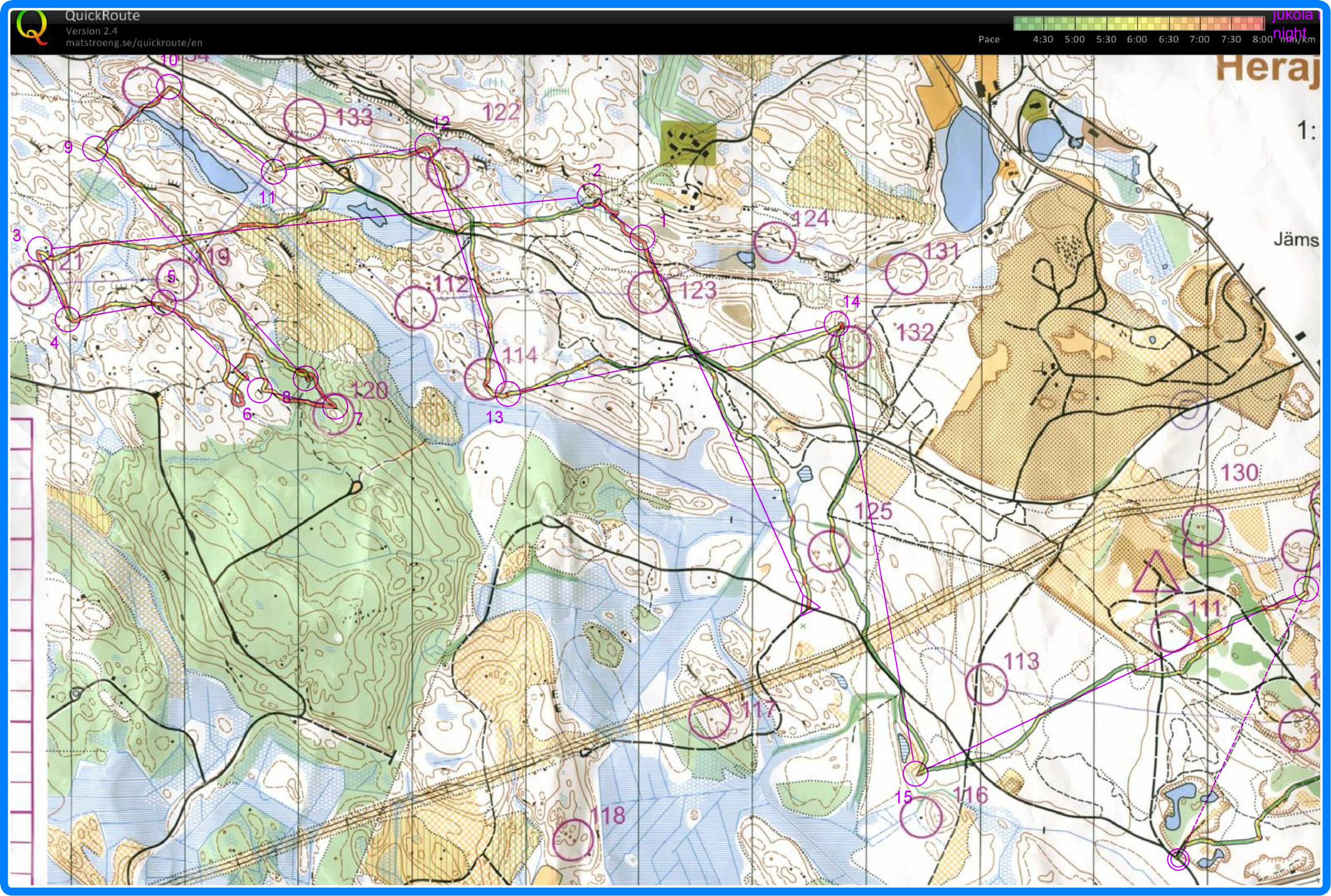1331x896 pixels.
Task: Click control circle number 11
Action: pos(274,172)
